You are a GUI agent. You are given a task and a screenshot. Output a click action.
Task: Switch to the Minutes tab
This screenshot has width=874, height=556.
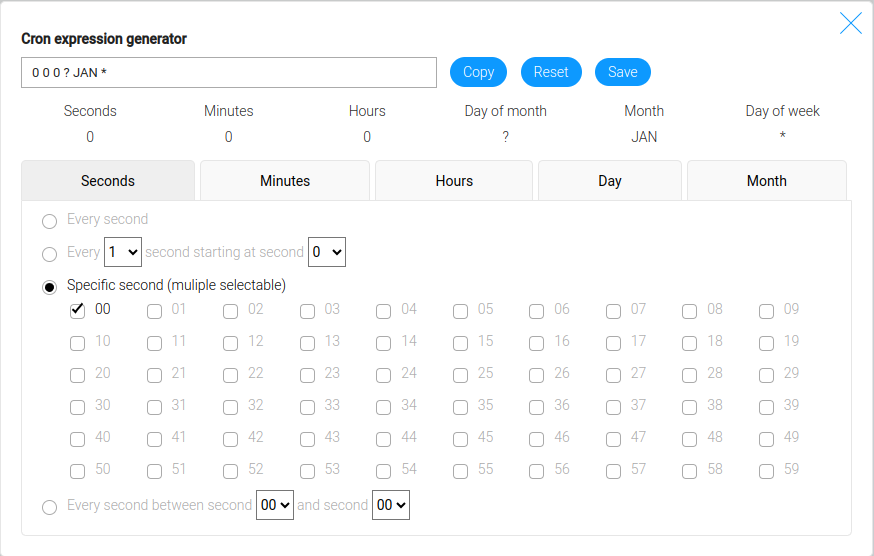(285, 181)
